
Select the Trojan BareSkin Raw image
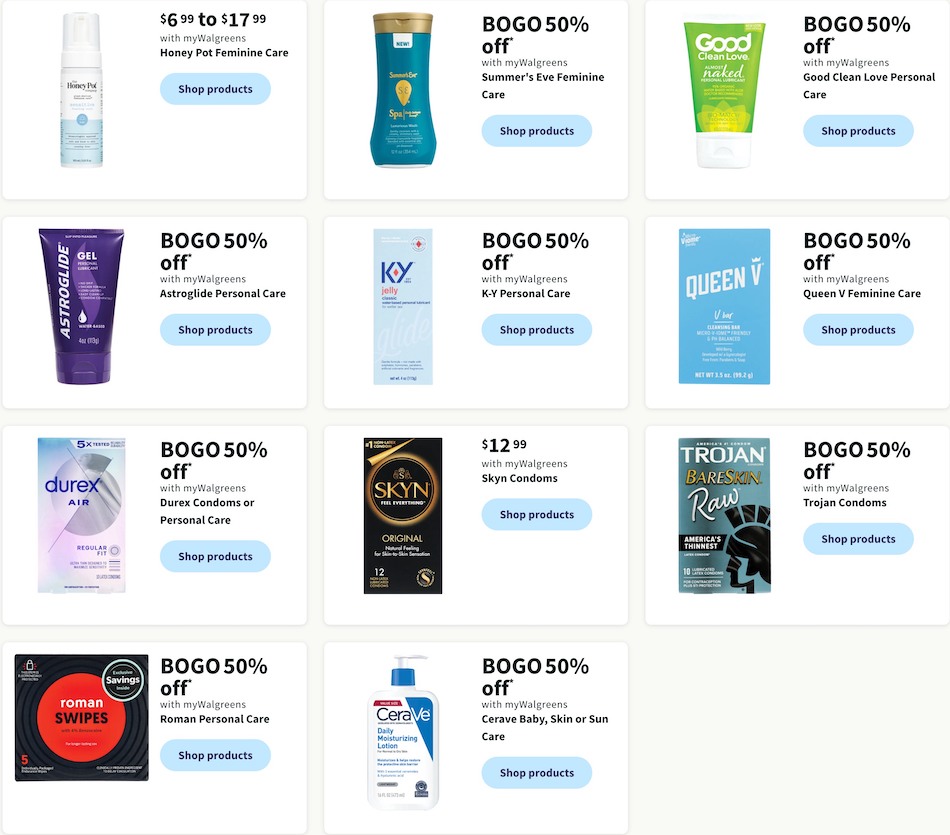point(724,515)
